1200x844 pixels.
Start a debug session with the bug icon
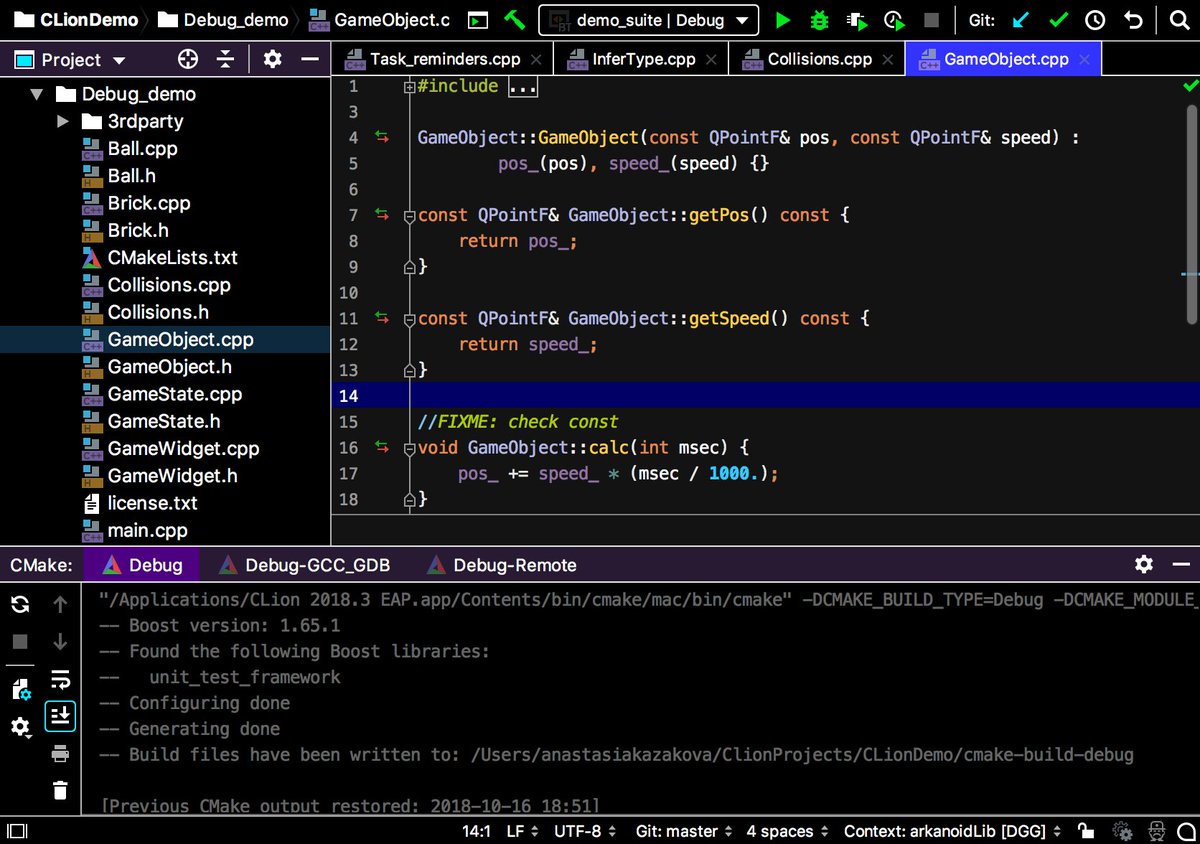[819, 20]
